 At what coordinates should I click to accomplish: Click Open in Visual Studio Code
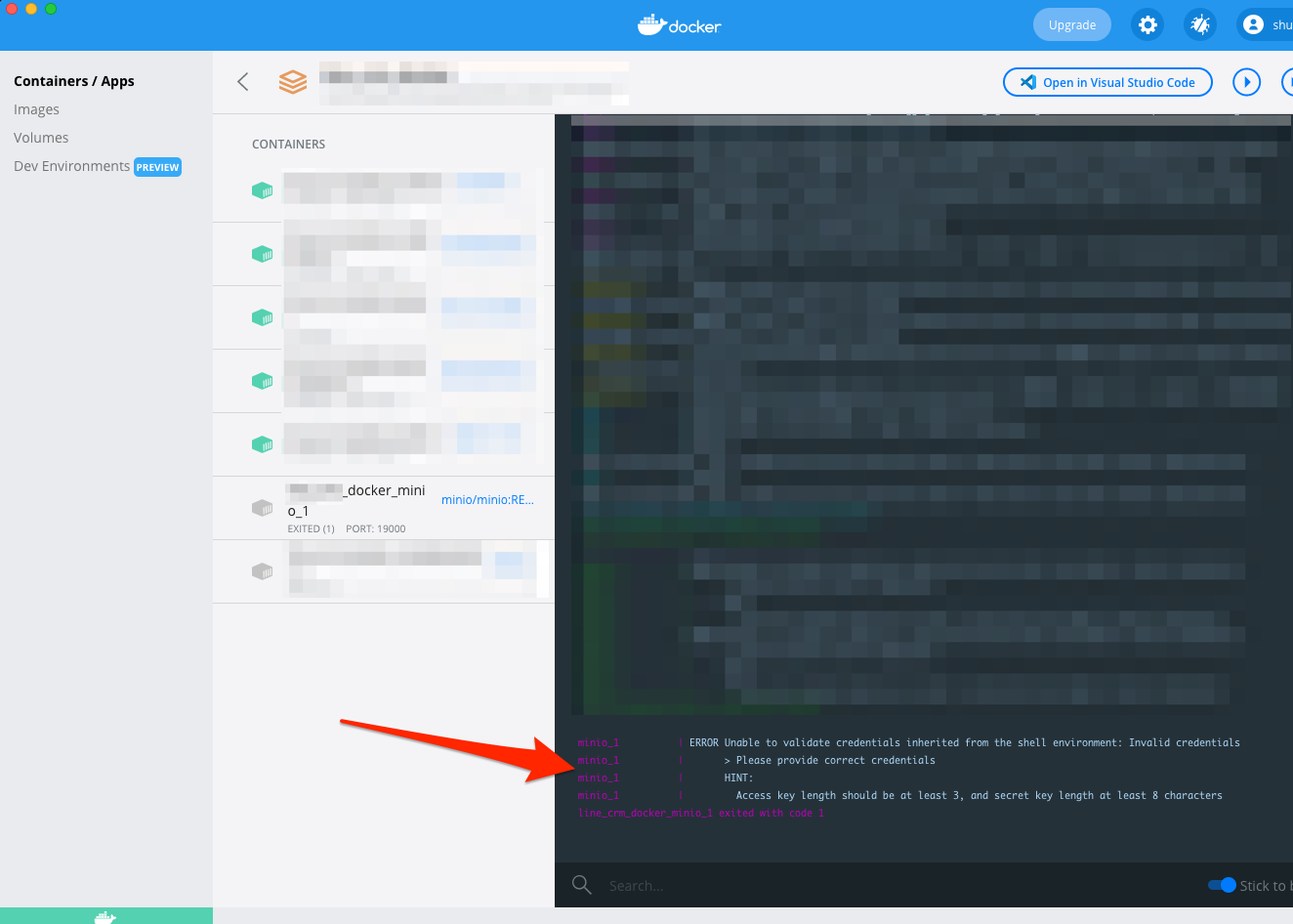pos(1107,82)
